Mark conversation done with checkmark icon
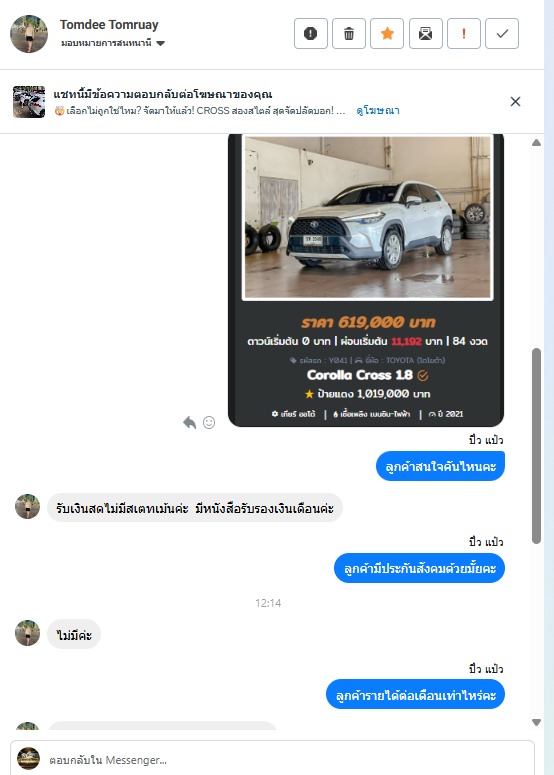Viewport: 554px width, 775px height. tap(502, 34)
